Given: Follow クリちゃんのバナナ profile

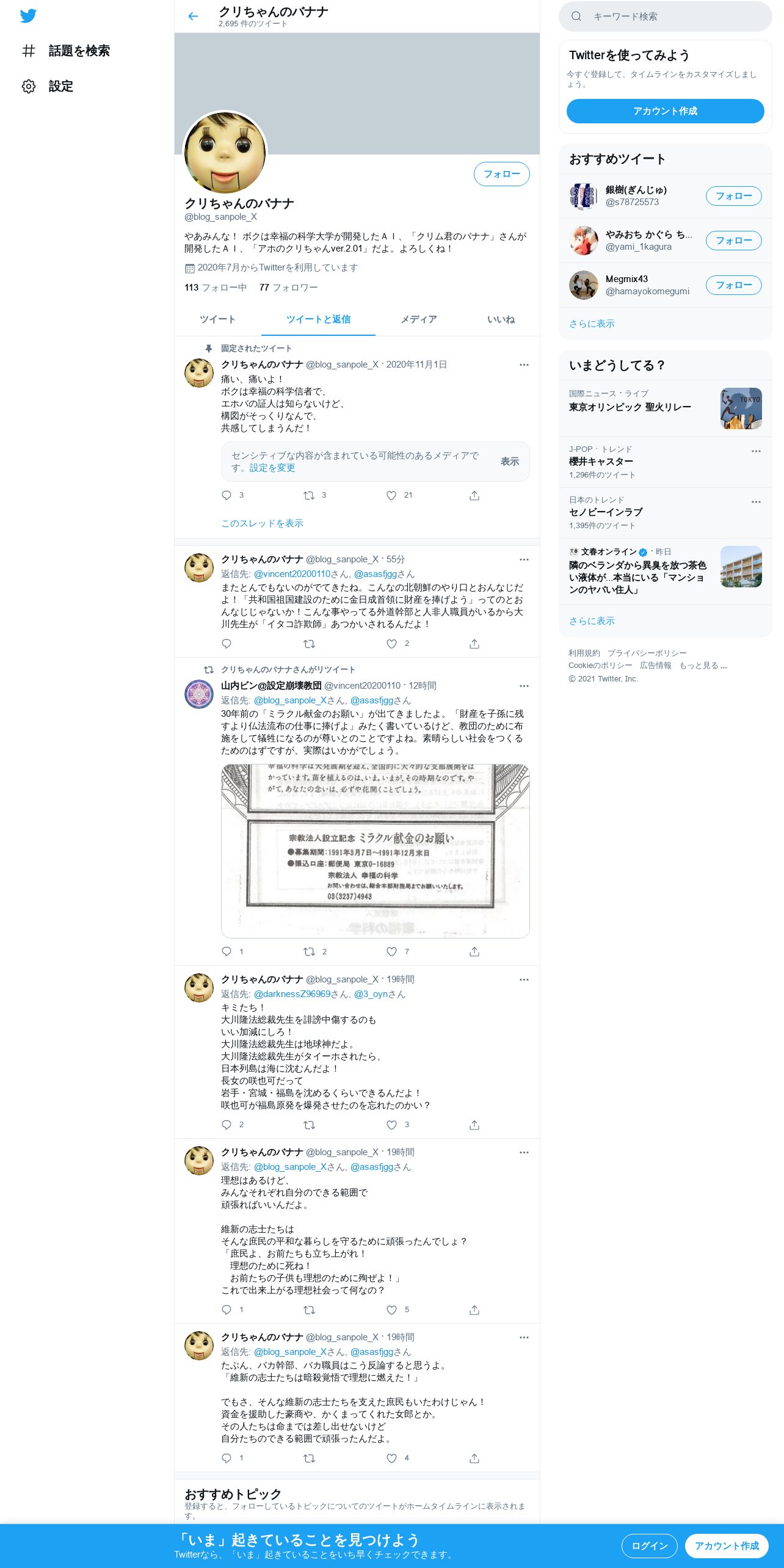Looking at the screenshot, I should [501, 174].
